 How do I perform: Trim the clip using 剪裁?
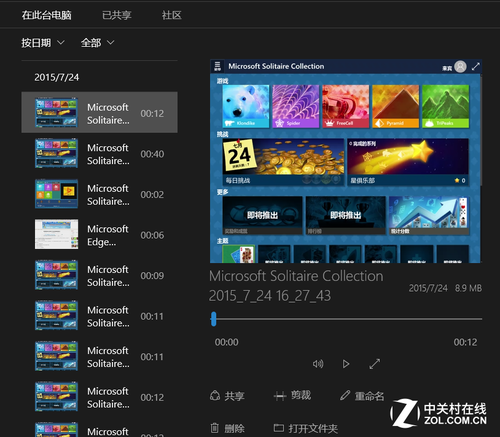(292, 396)
